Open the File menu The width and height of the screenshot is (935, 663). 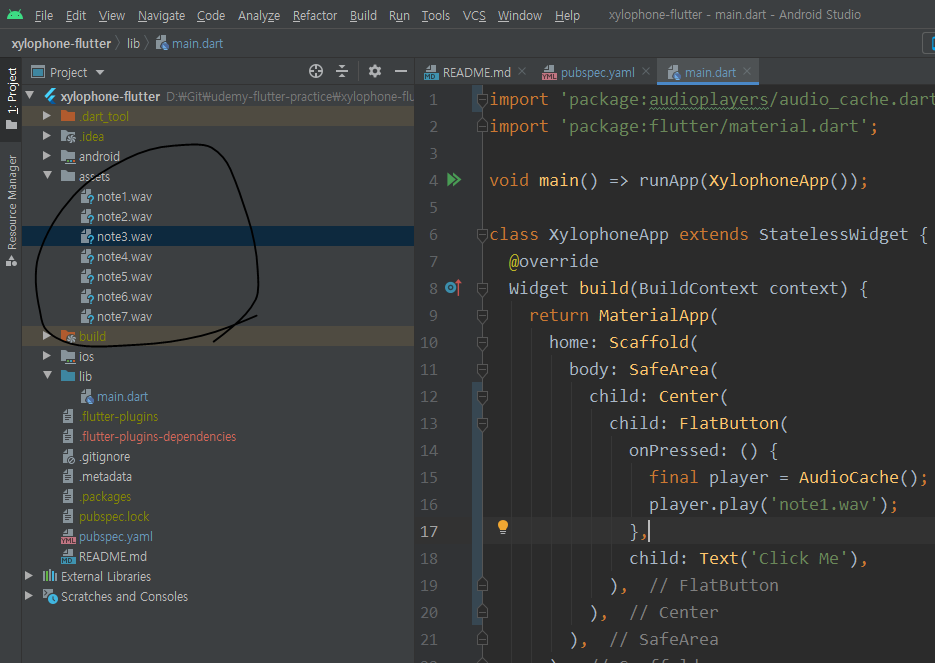pos(44,16)
